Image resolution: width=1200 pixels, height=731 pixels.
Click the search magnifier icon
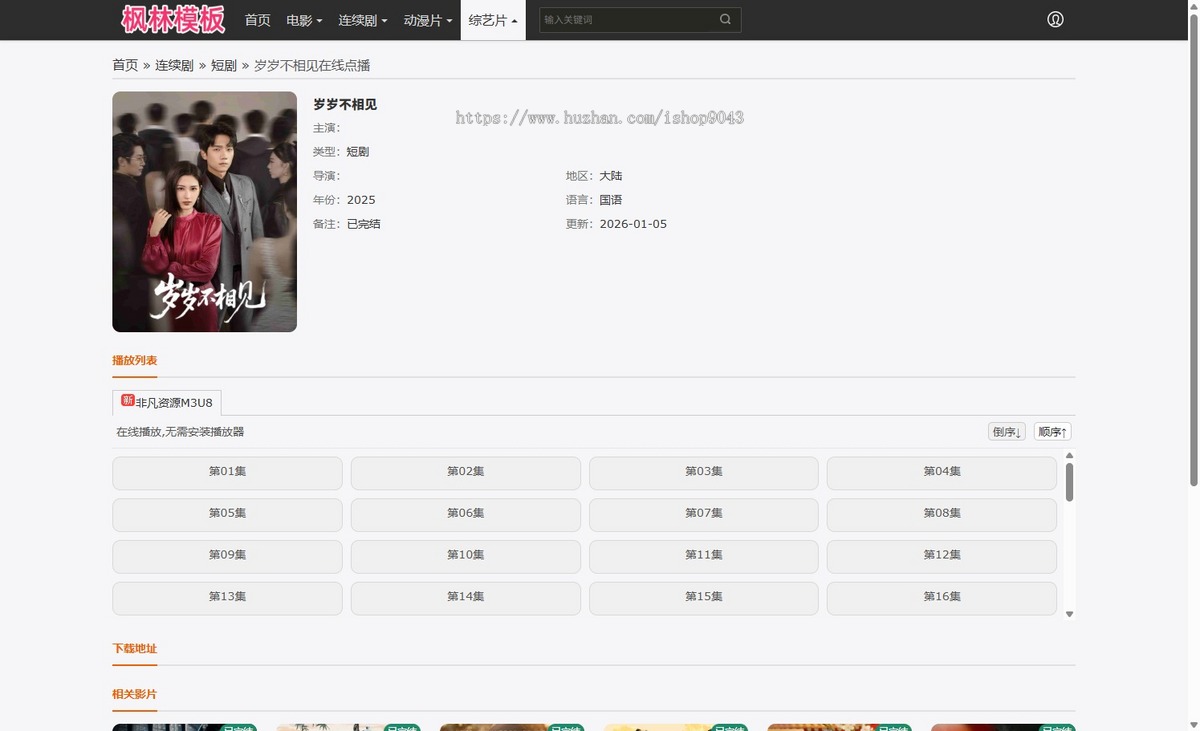point(725,20)
